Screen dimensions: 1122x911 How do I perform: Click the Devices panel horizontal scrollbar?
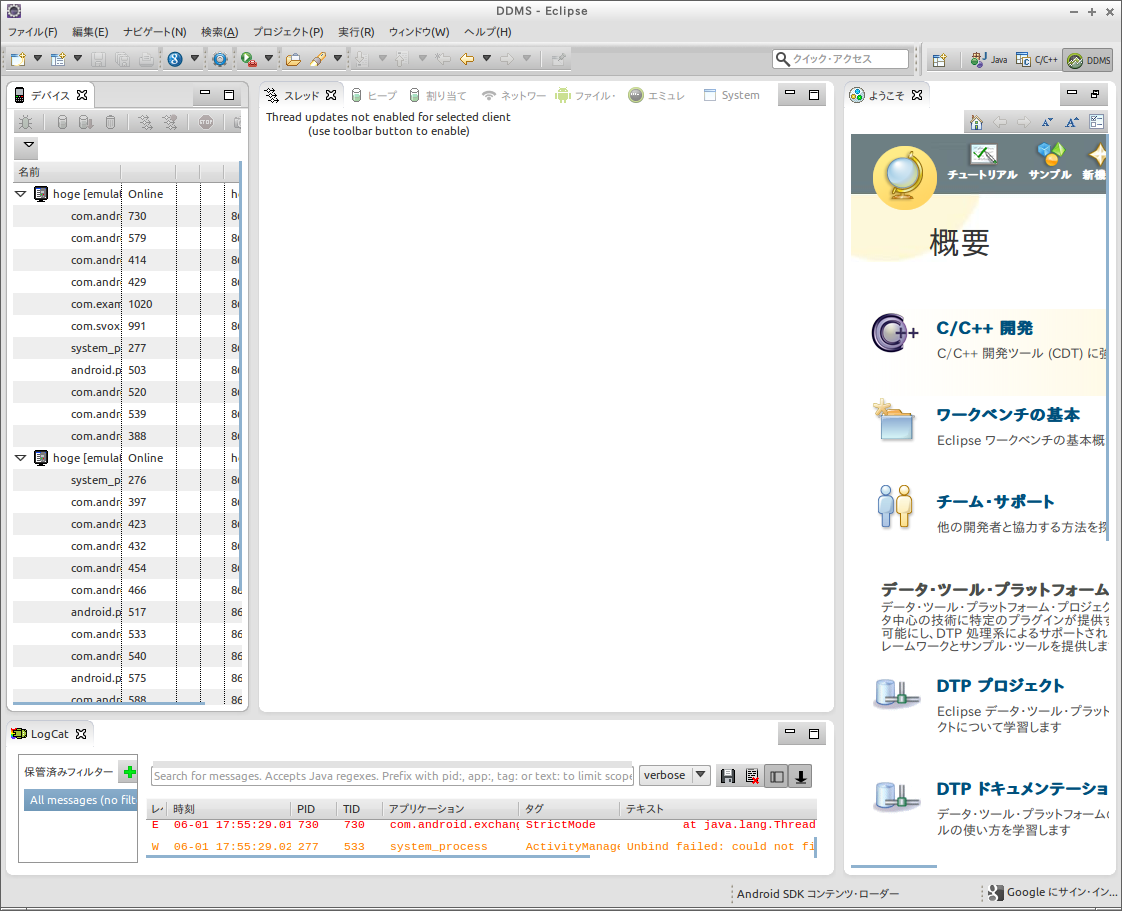[x=109, y=703]
